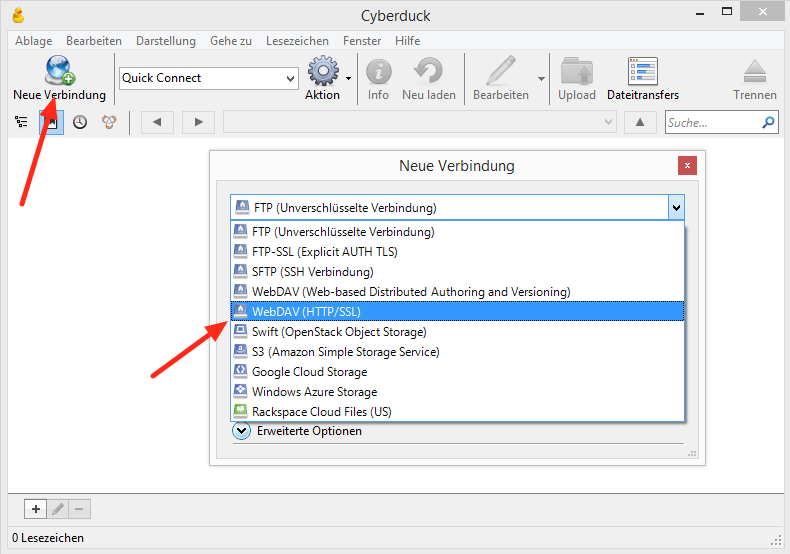The height and width of the screenshot is (554, 790).
Task: Show the bookmarks view icon
Action: 51,122
